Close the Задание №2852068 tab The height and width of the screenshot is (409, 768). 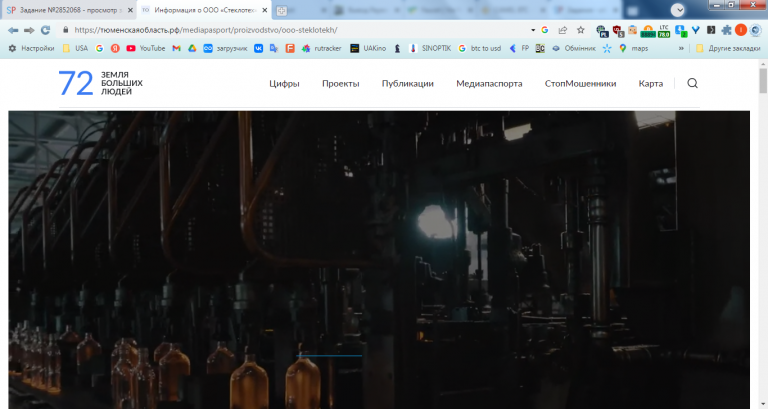tap(130, 10)
